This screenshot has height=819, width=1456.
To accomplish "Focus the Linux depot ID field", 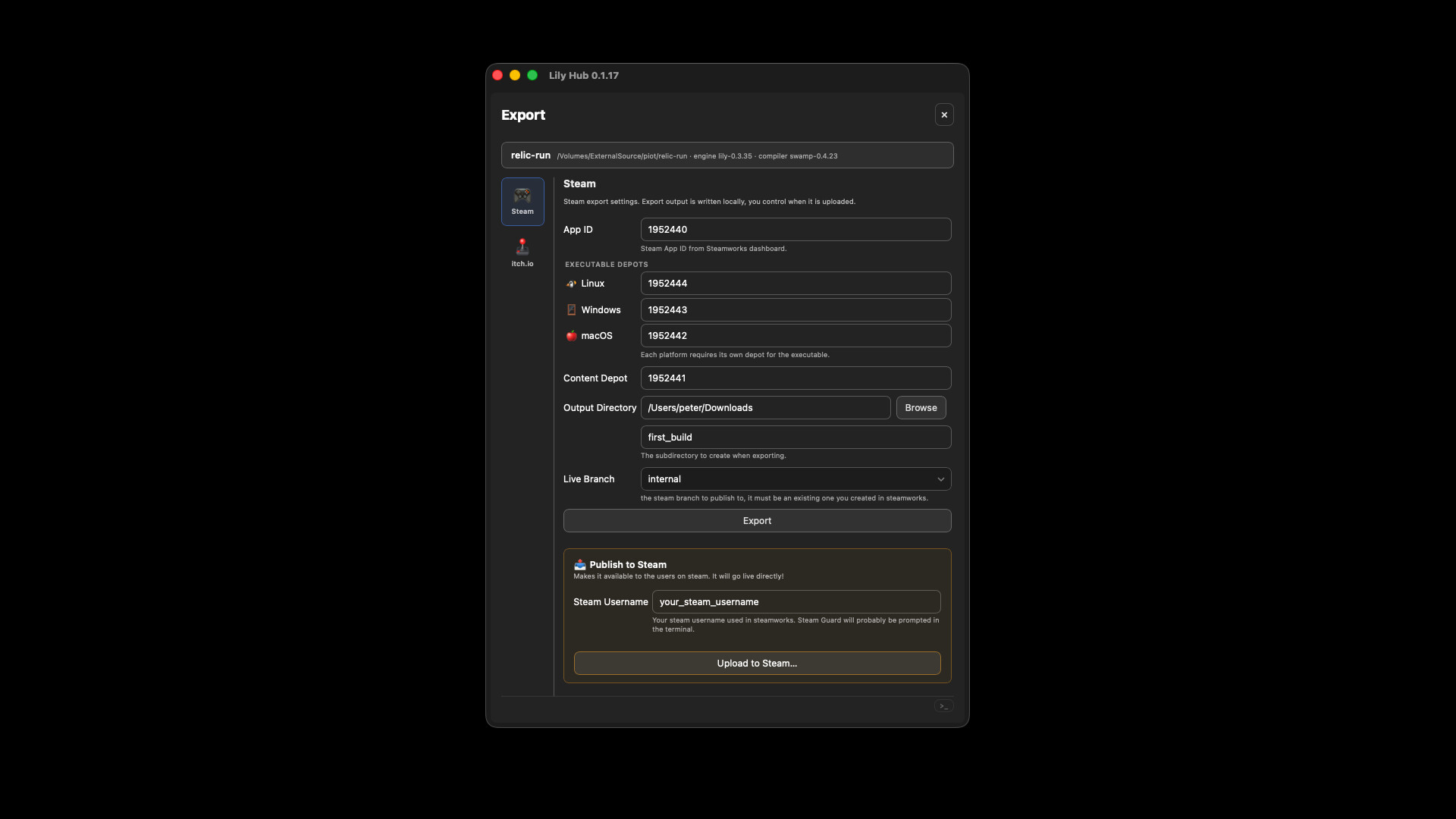I will (x=795, y=284).
